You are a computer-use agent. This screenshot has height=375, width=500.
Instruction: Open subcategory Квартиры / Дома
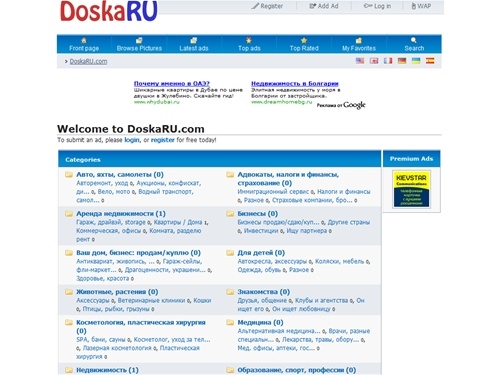pos(178,222)
